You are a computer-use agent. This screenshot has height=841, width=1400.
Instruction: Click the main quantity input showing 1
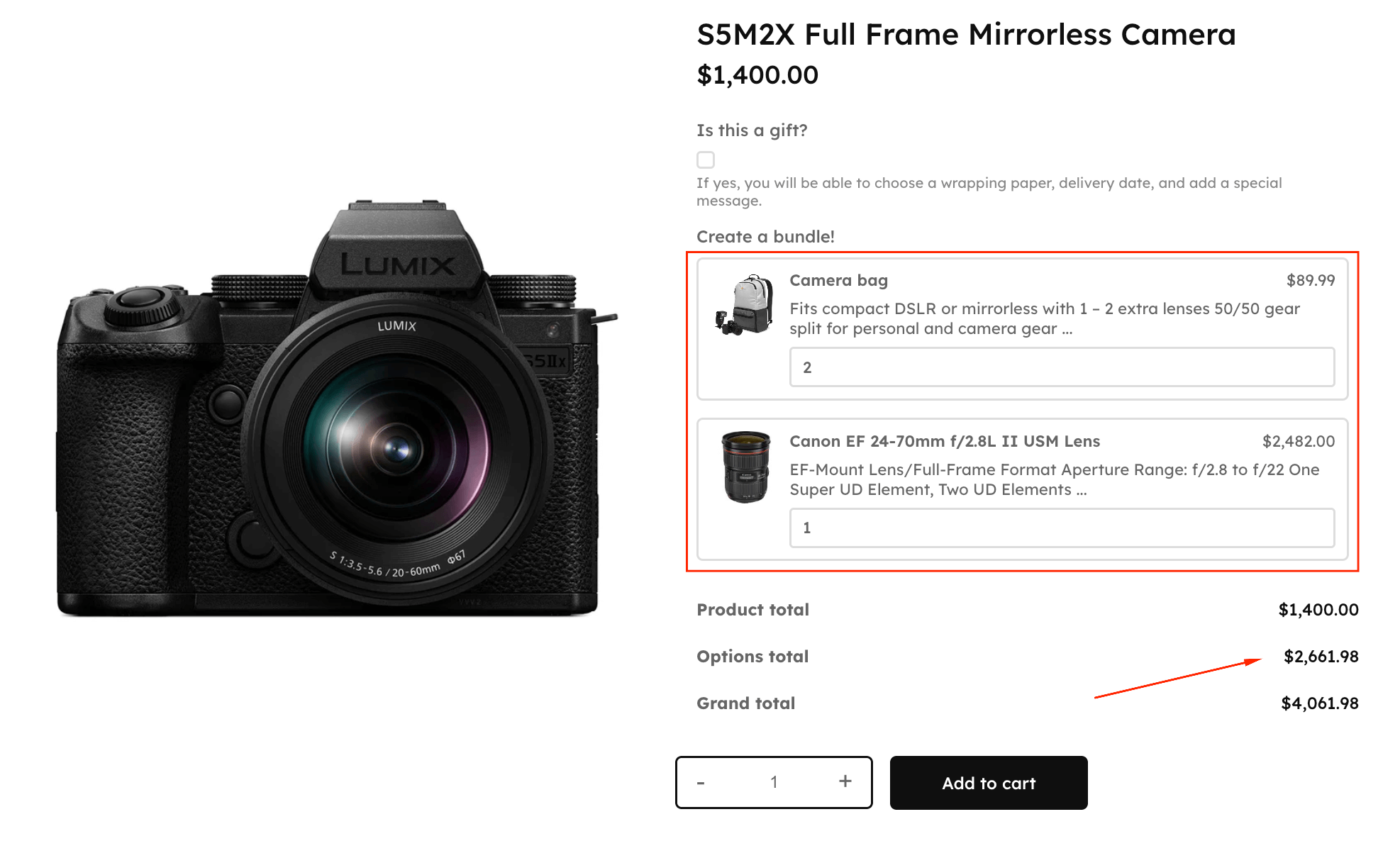[x=773, y=781]
